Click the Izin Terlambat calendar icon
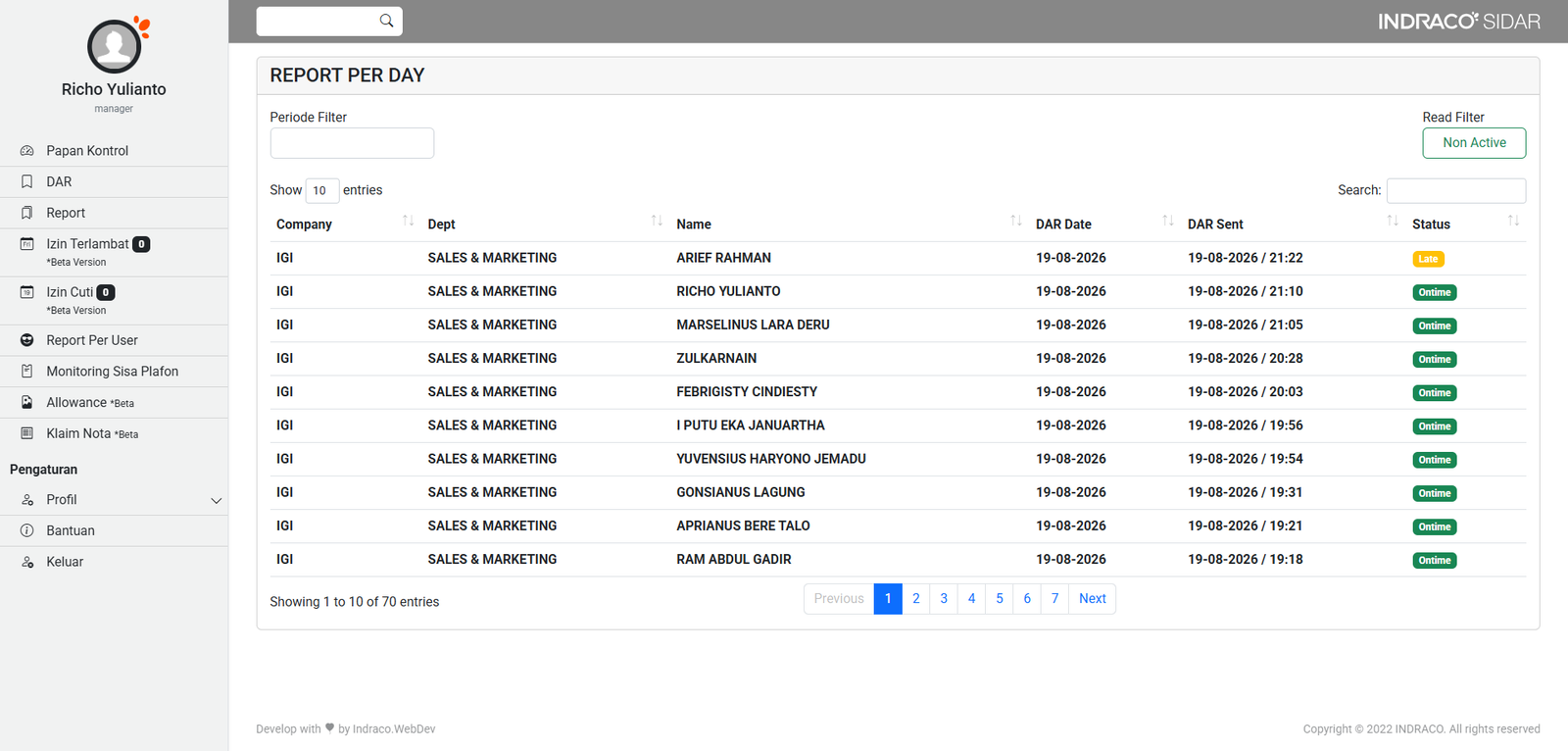 pos(27,244)
